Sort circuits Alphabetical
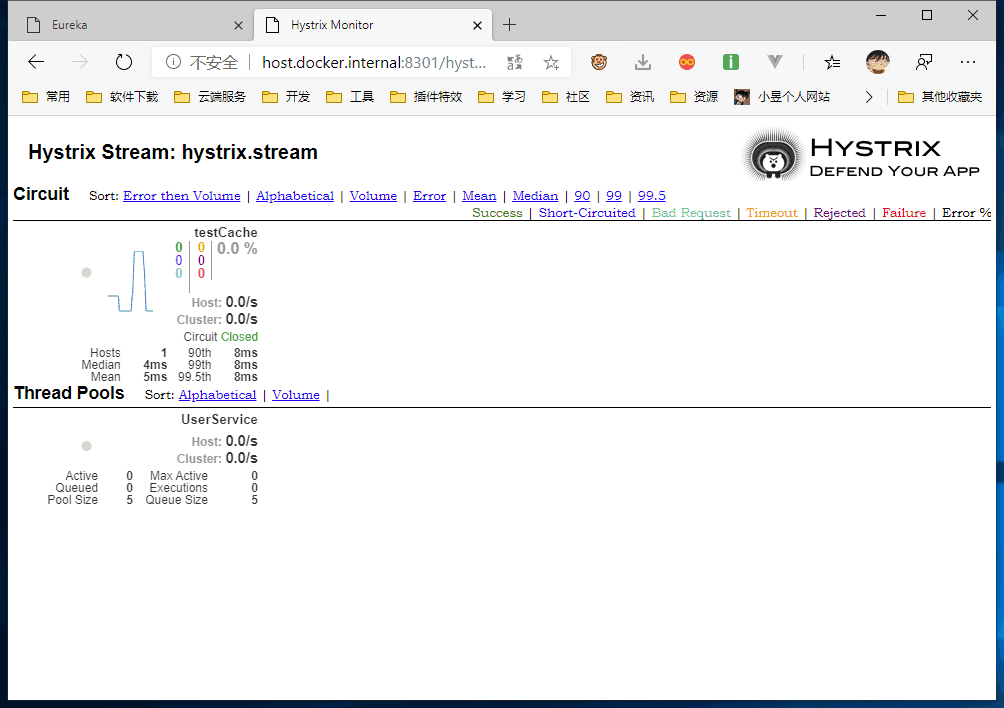Viewport: 1004px width, 708px height. click(295, 196)
